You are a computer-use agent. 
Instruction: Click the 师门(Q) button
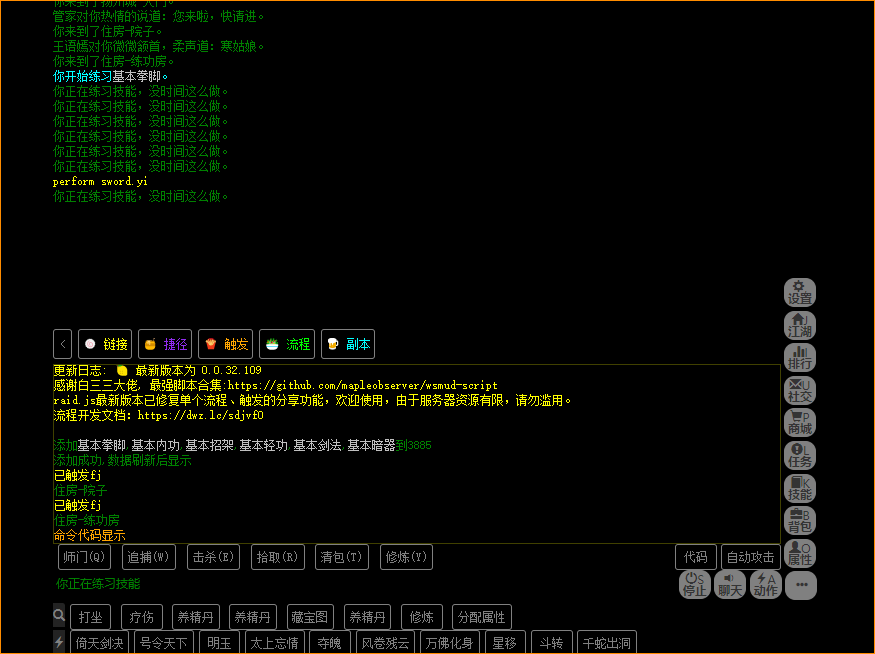pos(84,557)
